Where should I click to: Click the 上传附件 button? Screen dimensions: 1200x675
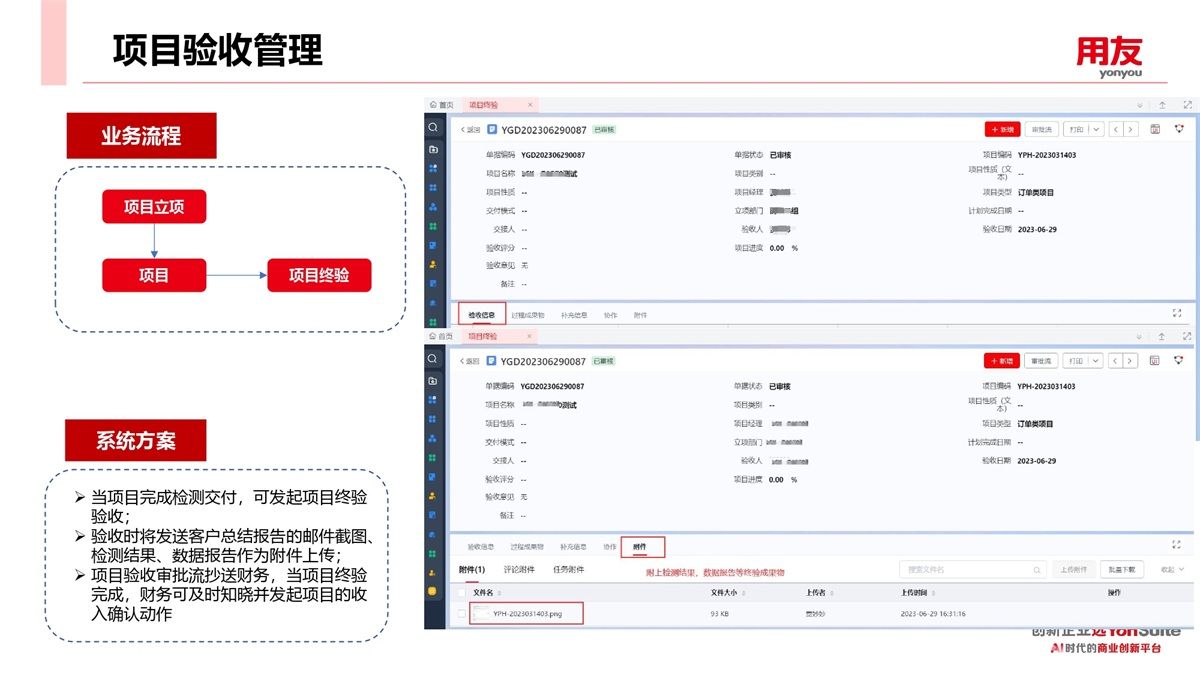tap(1075, 569)
